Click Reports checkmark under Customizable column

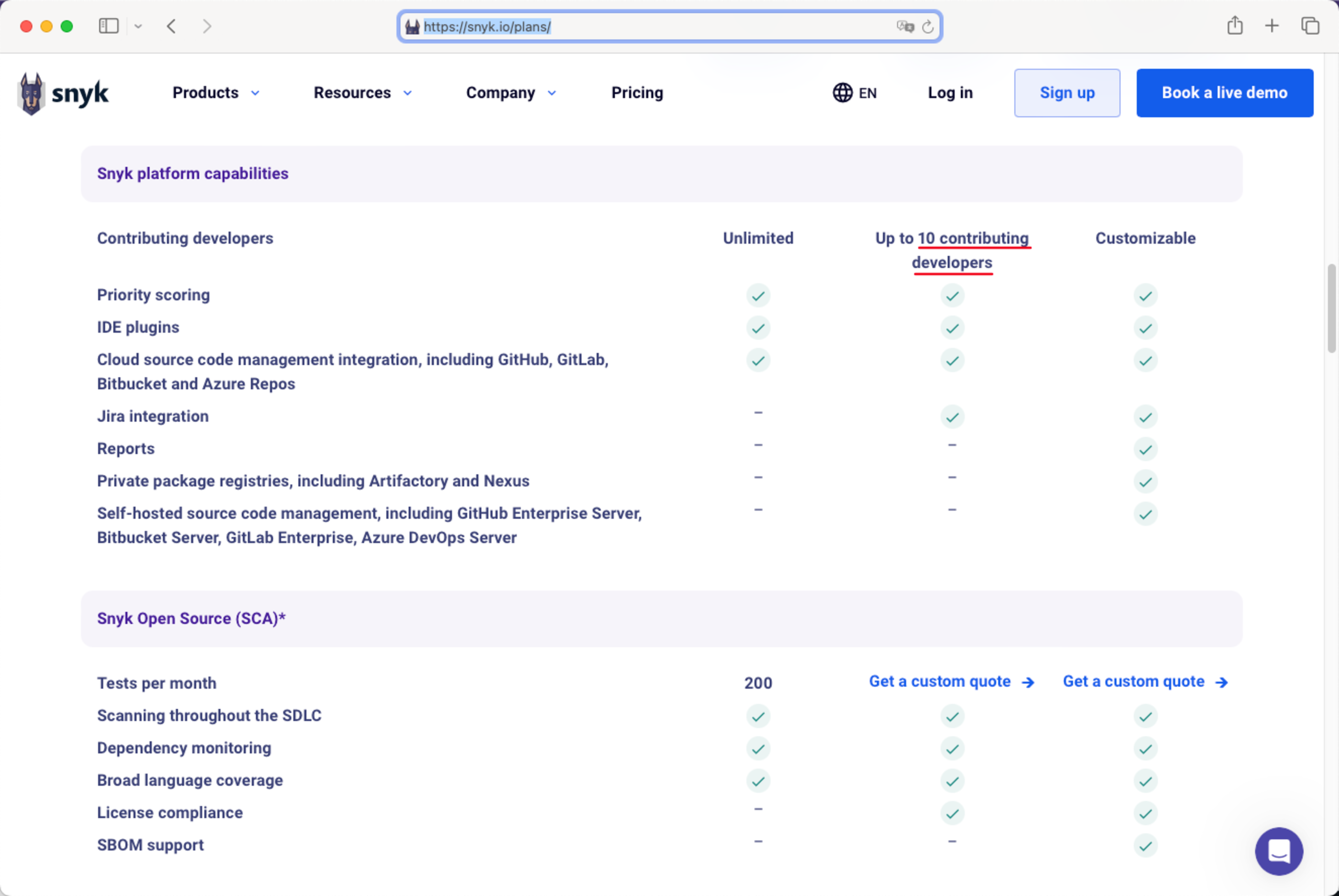point(1146,450)
